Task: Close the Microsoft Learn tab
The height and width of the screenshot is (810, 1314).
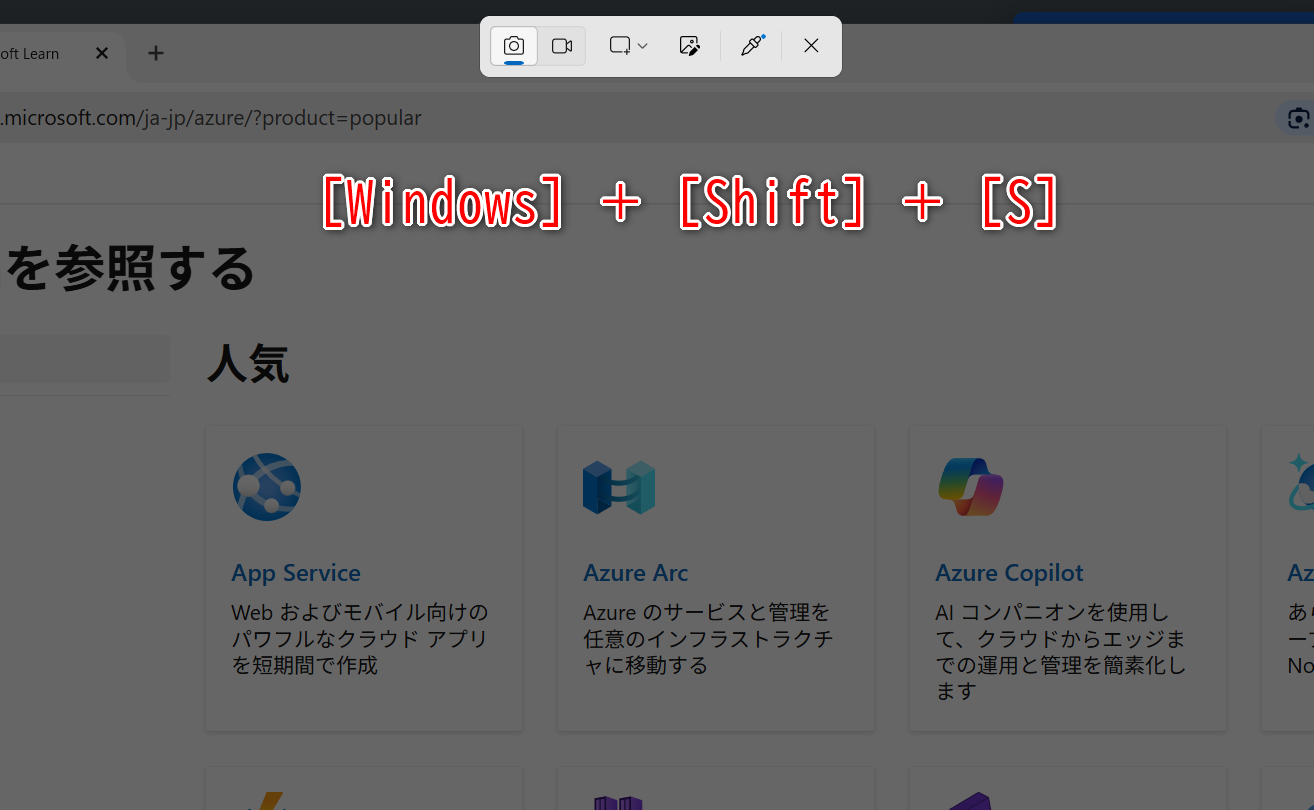Action: pyautogui.click(x=101, y=53)
